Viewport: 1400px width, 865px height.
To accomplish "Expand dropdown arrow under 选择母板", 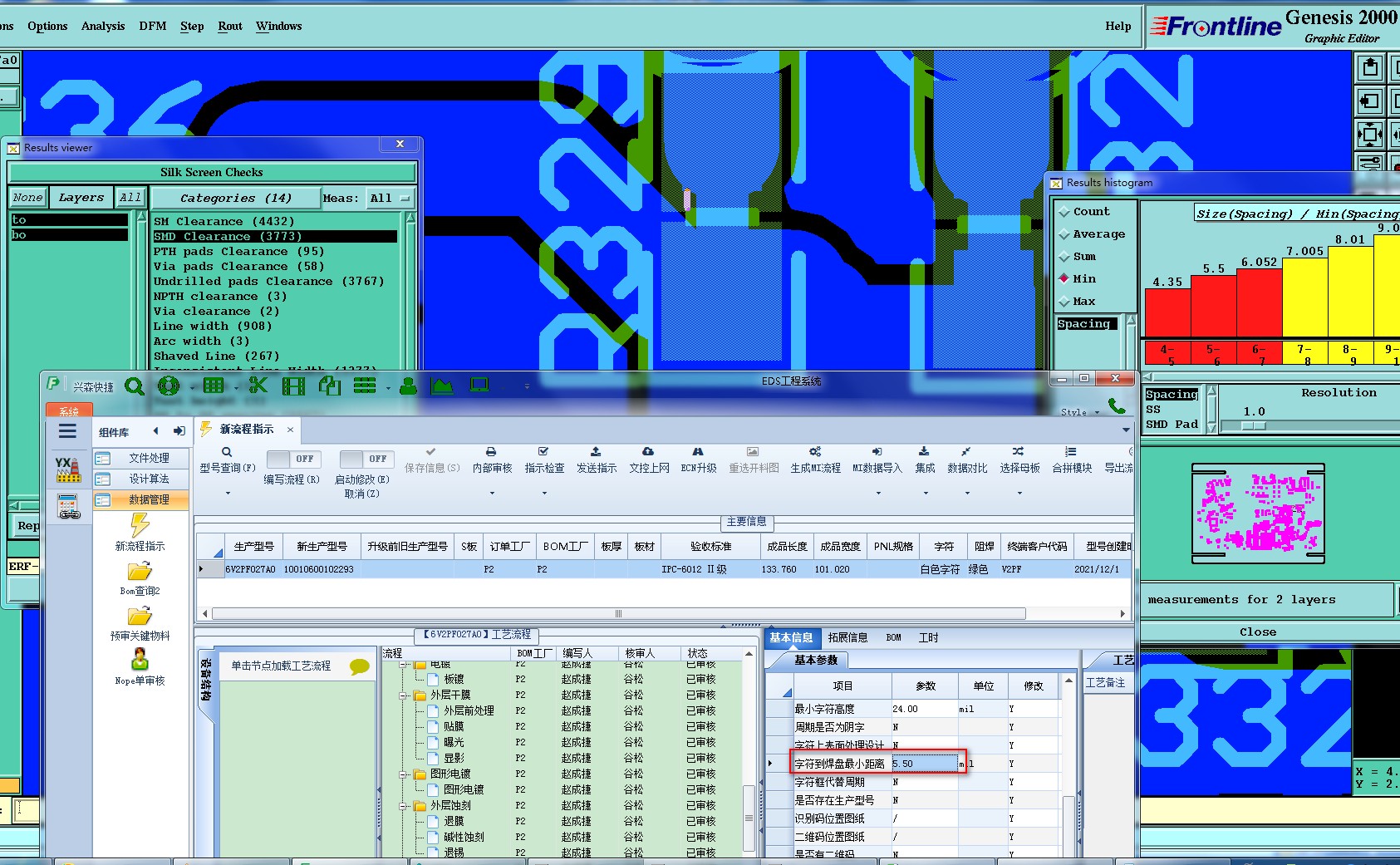I will pyautogui.click(x=1019, y=494).
